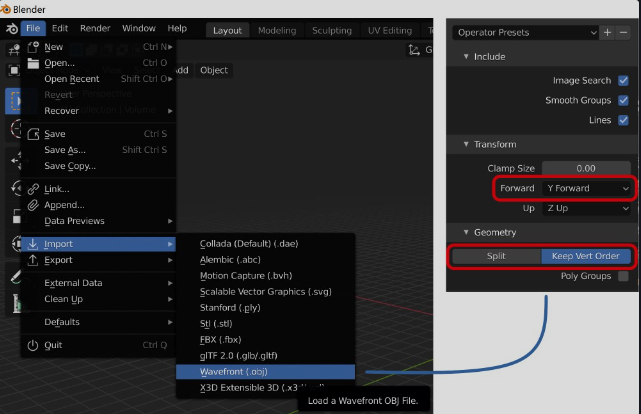Click the New file icon
This screenshot has width=641, height=414.
pyautogui.click(x=33, y=47)
